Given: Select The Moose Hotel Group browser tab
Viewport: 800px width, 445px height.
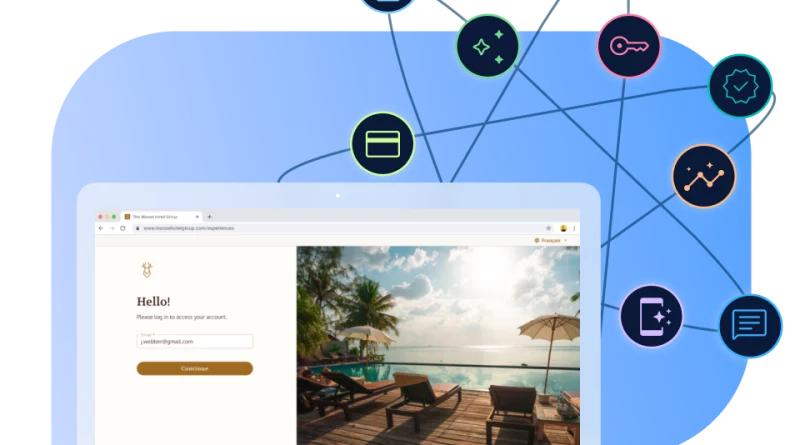Looking at the screenshot, I should click(161, 216).
